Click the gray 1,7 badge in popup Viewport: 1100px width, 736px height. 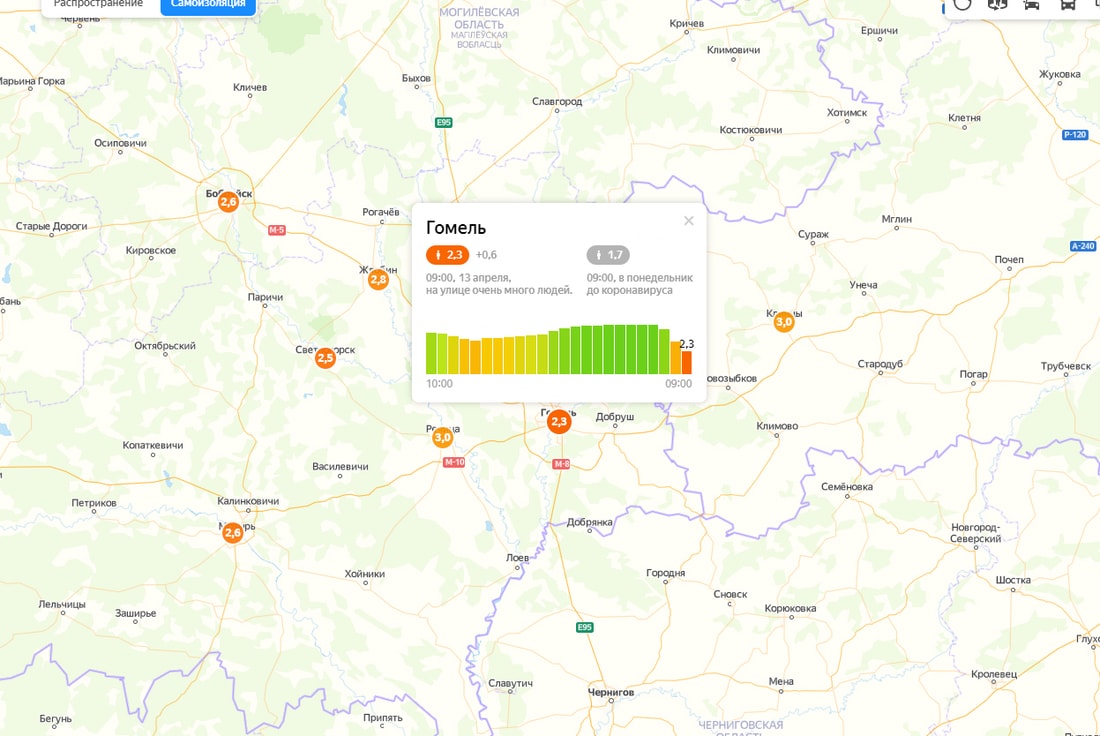(608, 255)
